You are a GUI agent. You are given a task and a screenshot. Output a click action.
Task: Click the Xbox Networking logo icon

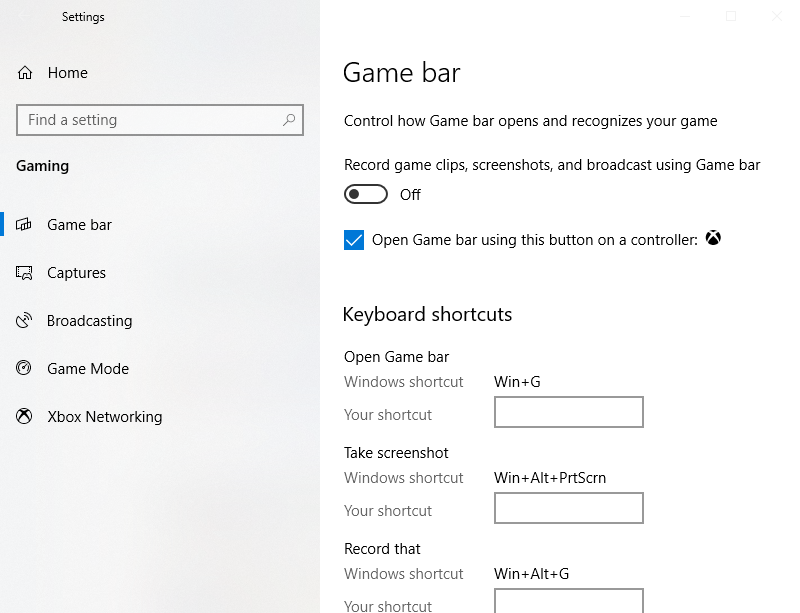[23, 416]
